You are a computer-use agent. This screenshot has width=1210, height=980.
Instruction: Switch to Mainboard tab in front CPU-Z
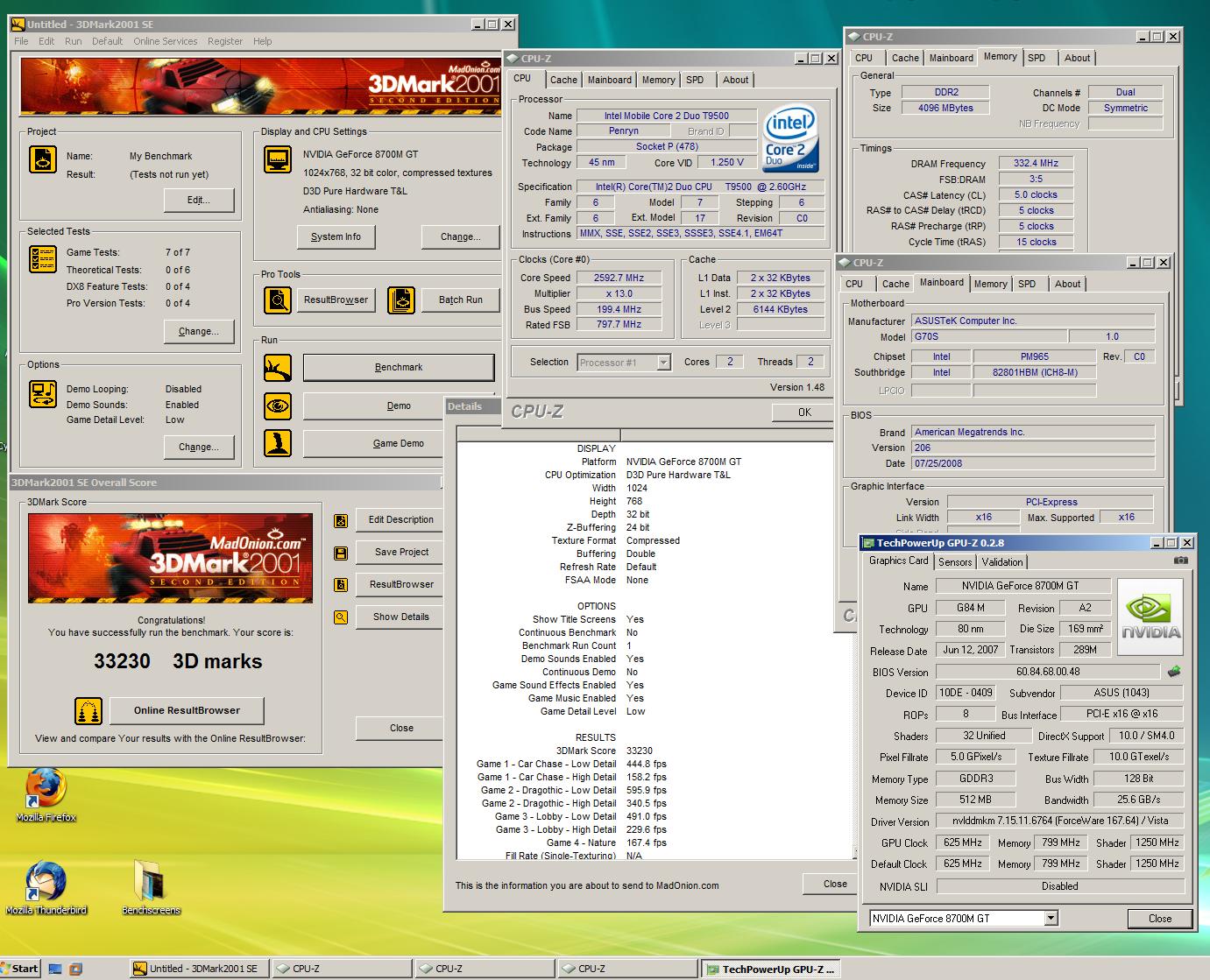click(610, 80)
